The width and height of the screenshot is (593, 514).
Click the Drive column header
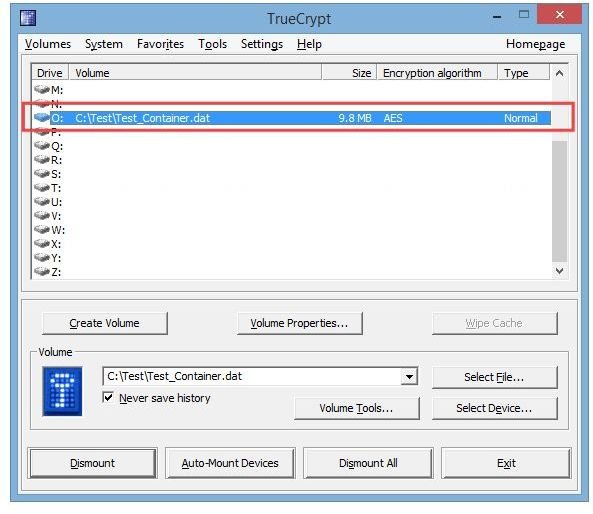point(50,73)
